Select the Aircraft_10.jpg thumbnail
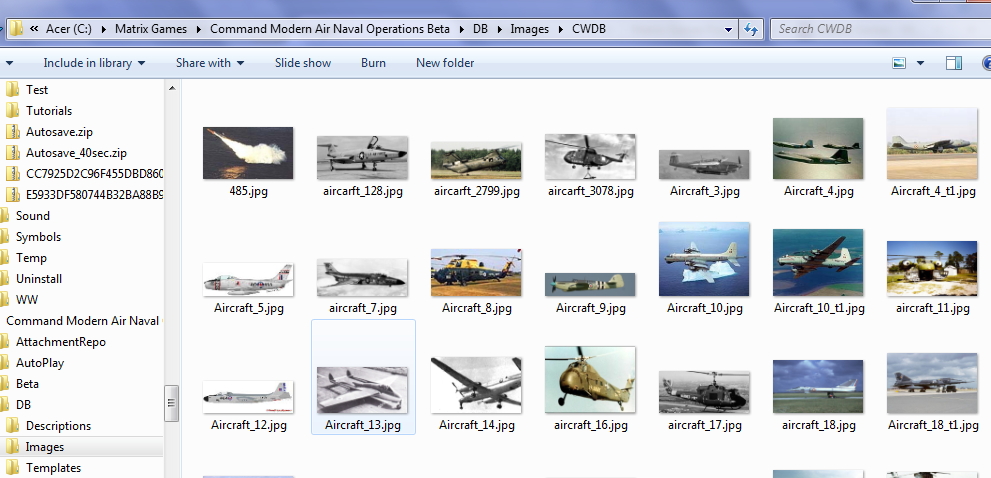The height and width of the screenshot is (478, 991). [x=704, y=259]
